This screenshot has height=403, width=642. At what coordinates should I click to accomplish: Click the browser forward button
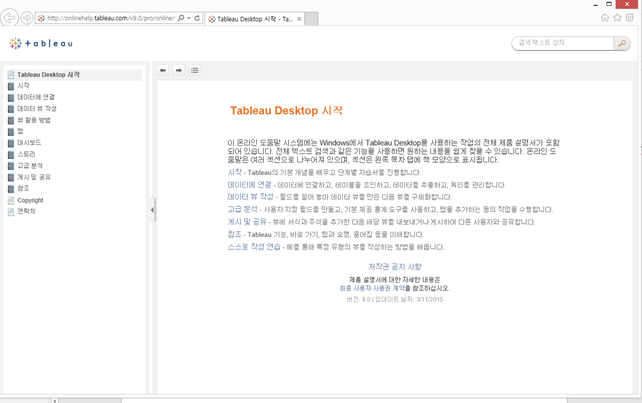(x=27, y=18)
